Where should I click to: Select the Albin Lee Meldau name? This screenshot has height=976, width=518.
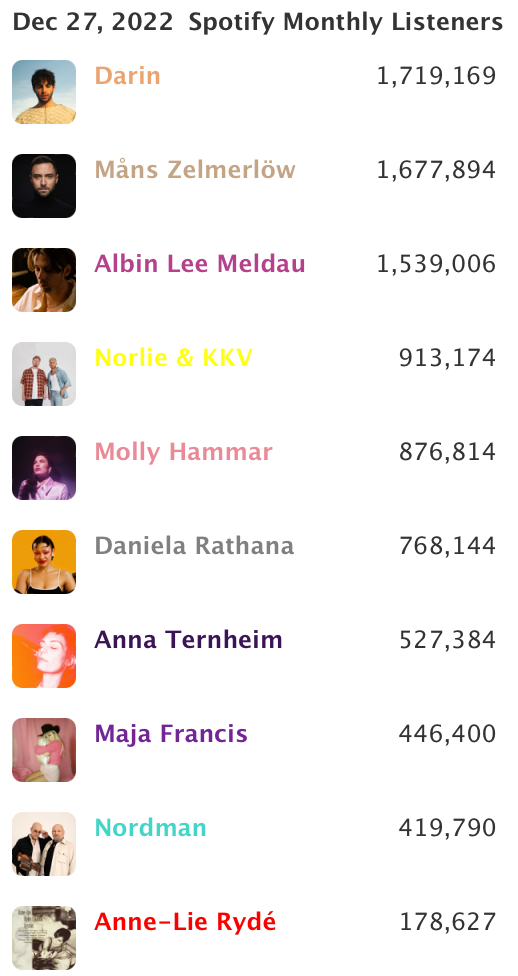coord(200,264)
